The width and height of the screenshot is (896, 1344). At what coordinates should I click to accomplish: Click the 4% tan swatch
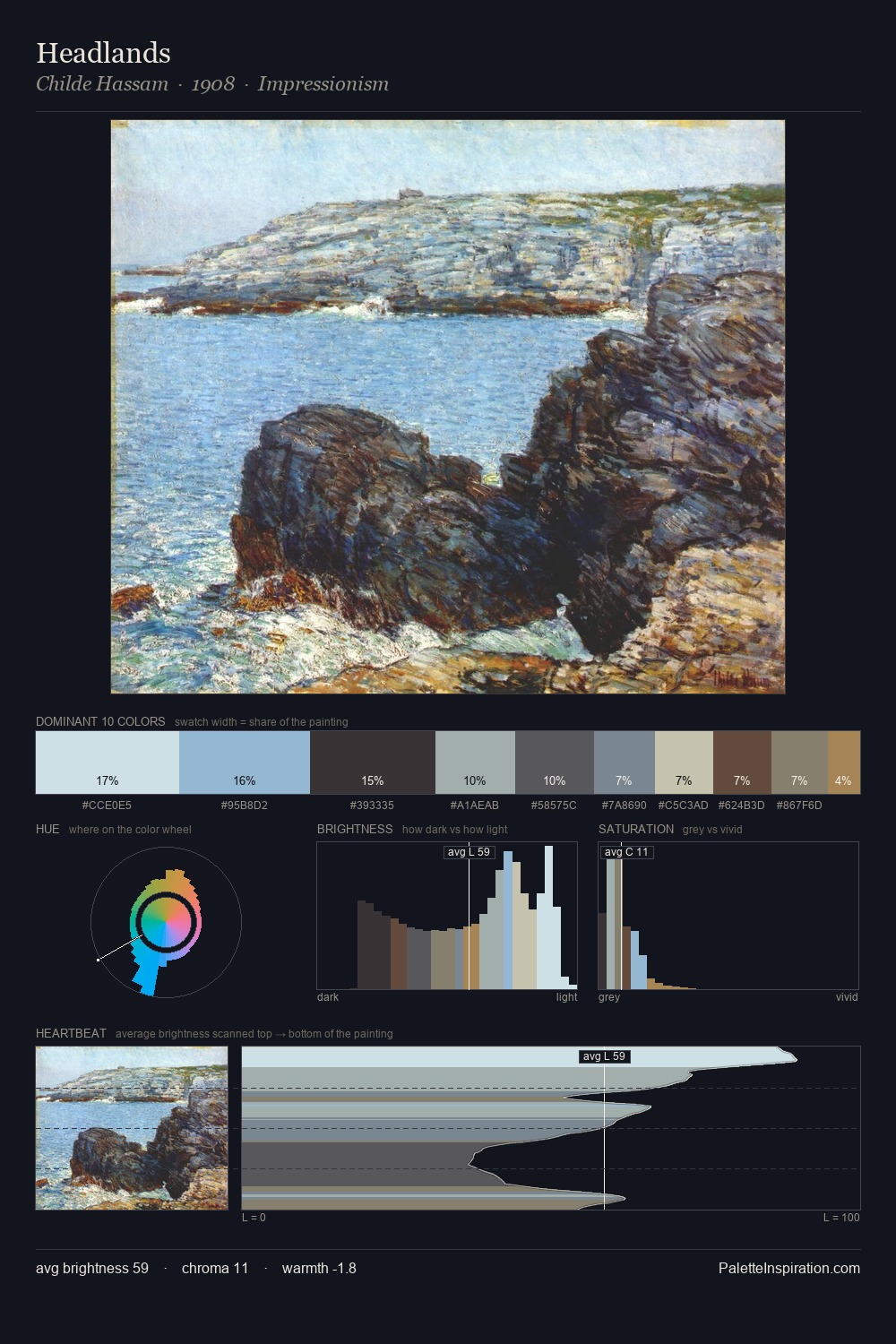tap(844, 762)
